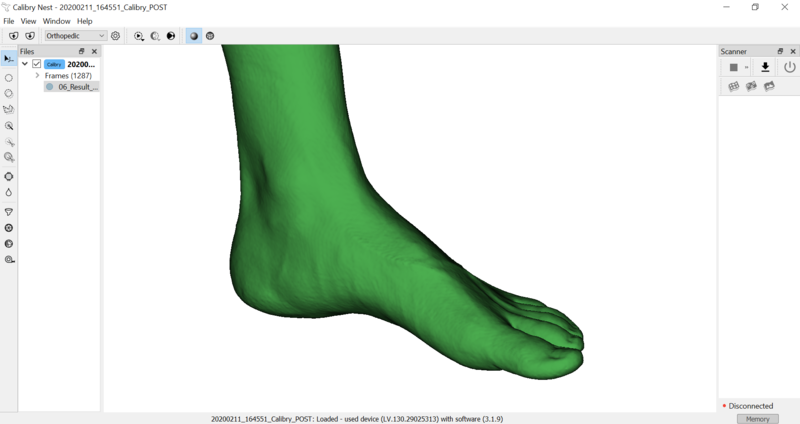Toggle the wireframe sphere render mode

click(210, 36)
